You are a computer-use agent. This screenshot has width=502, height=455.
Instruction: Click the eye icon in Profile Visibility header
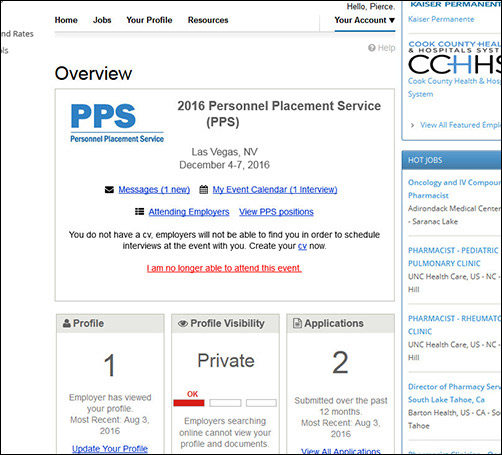click(183, 323)
